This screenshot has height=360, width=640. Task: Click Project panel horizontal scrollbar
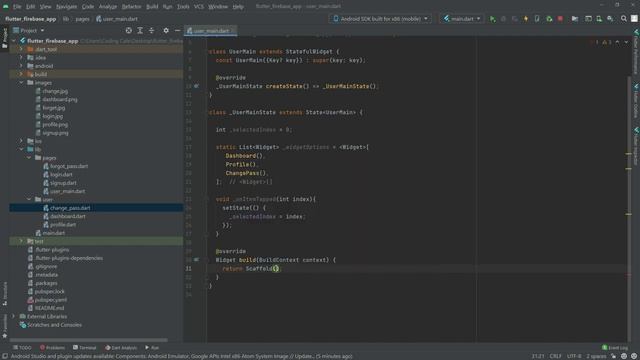point(88,340)
